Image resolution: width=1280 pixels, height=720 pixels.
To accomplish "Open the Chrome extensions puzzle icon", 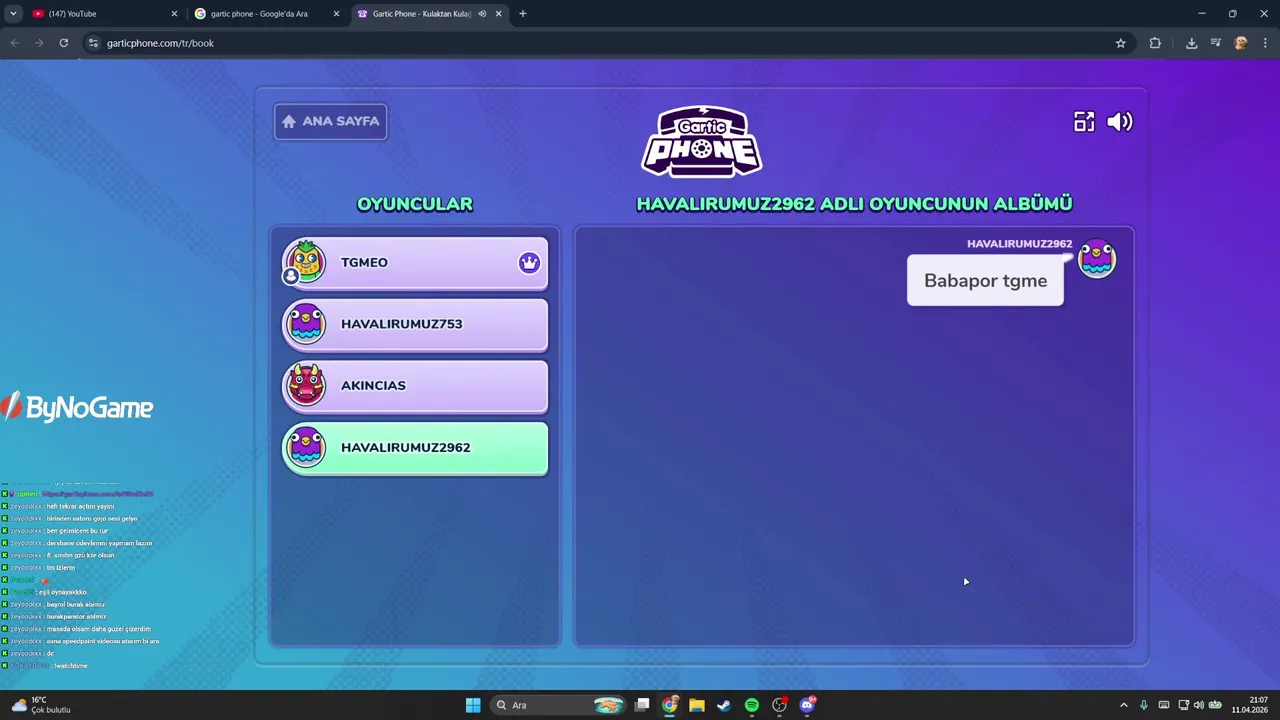I will pos(1155,43).
